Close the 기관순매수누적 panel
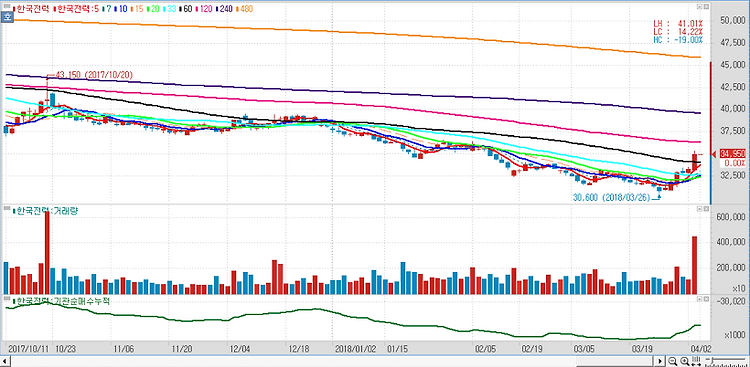The image size is (750, 367). click(706, 299)
